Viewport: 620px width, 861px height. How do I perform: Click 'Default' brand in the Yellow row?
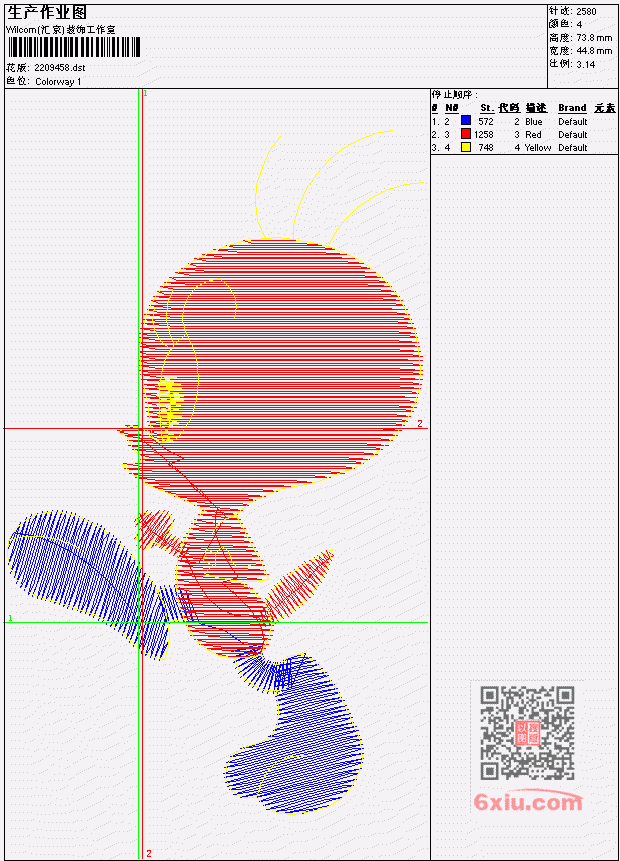tap(572, 148)
